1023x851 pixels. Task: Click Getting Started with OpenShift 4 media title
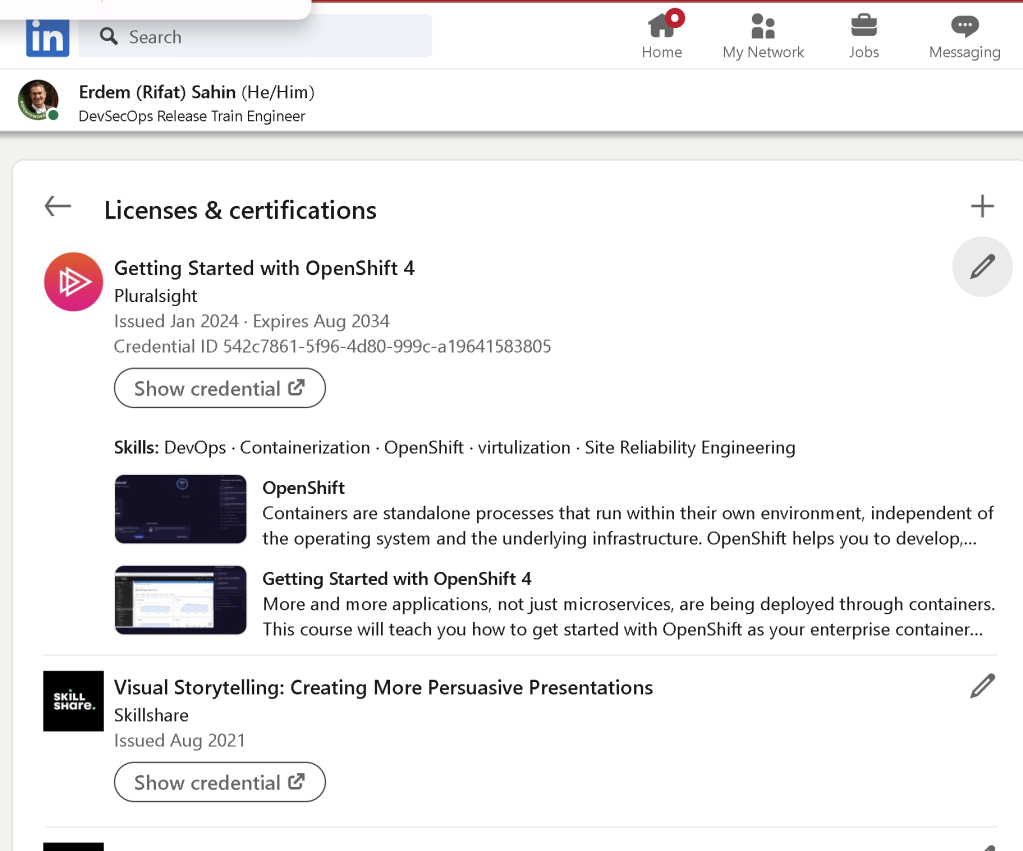coord(397,578)
